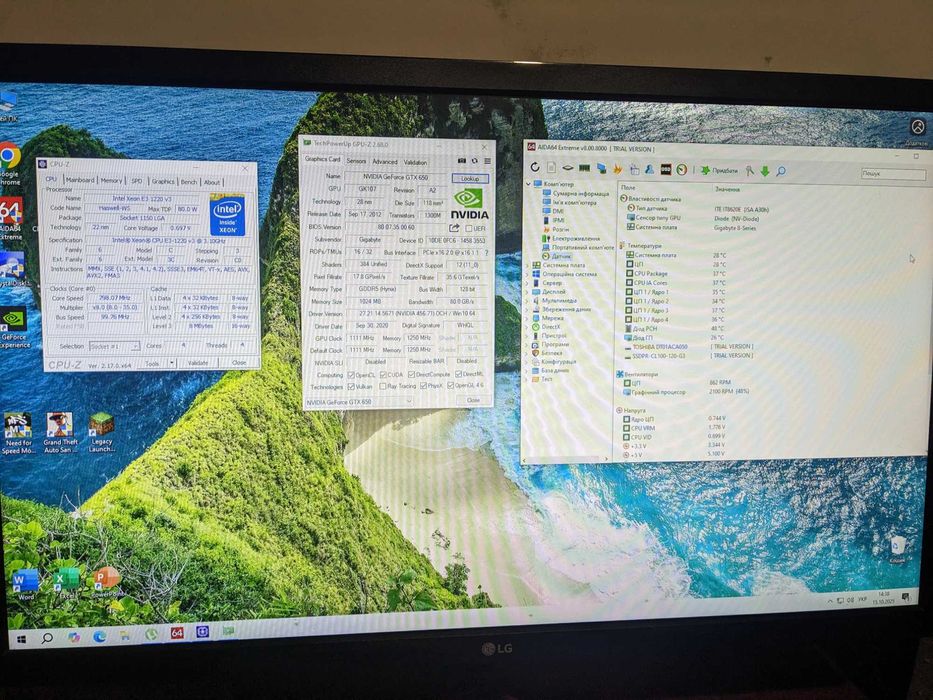Expand the Операційна система tree node
933x700 pixels.
527,274
